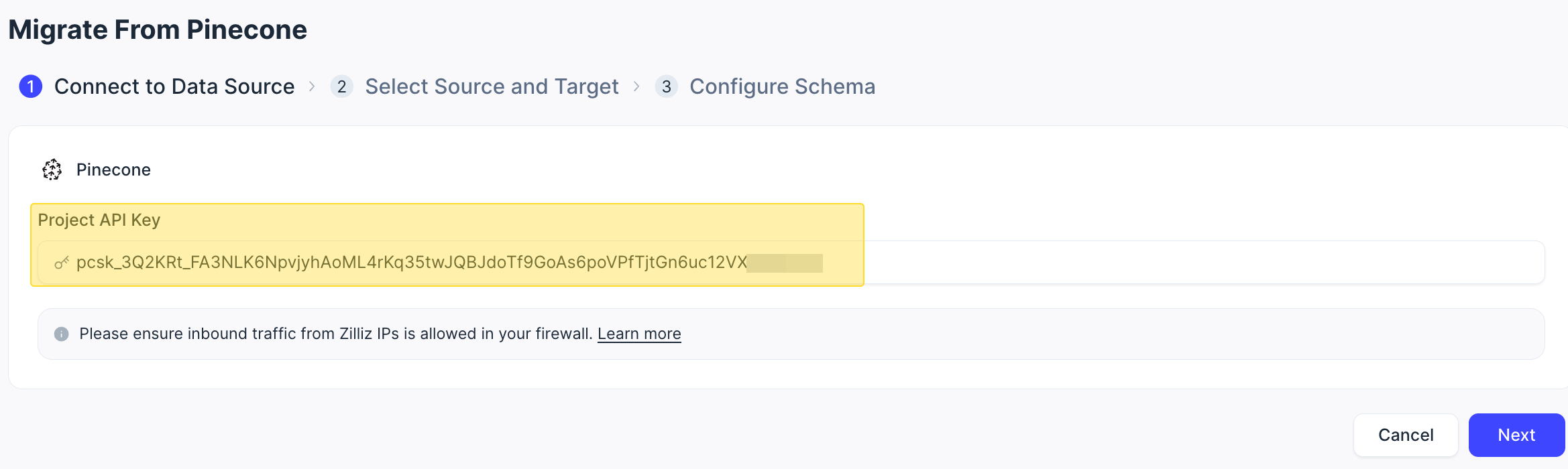Click the chevron after Connect to Data Source
This screenshot has width=1568, height=469.
click(x=312, y=86)
